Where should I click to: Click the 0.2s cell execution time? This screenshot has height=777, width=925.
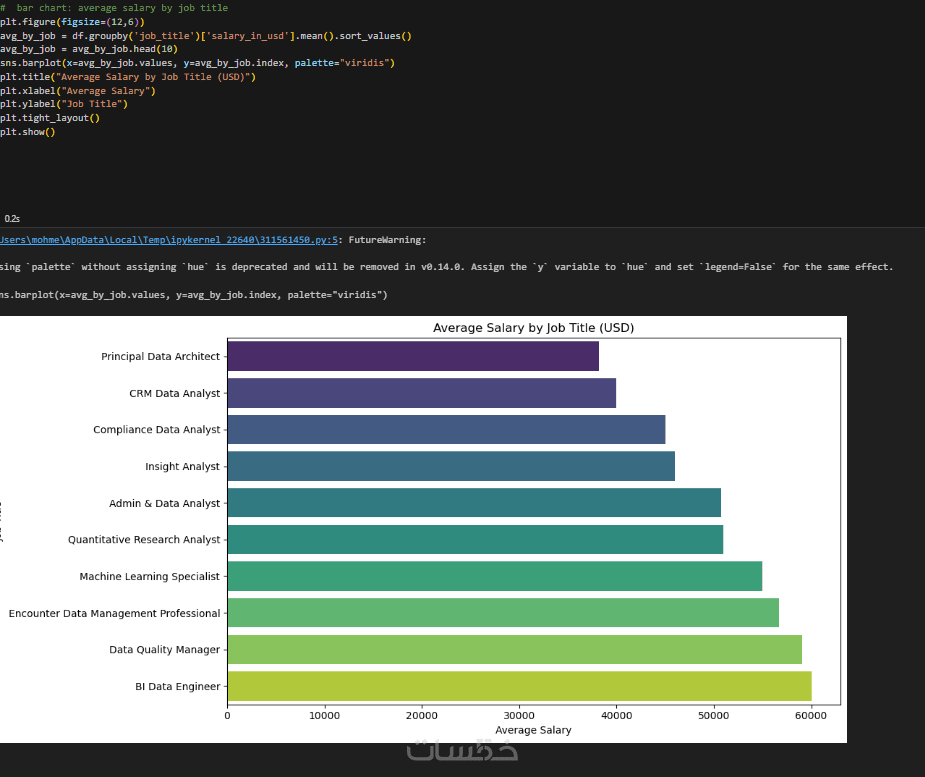pos(12,218)
